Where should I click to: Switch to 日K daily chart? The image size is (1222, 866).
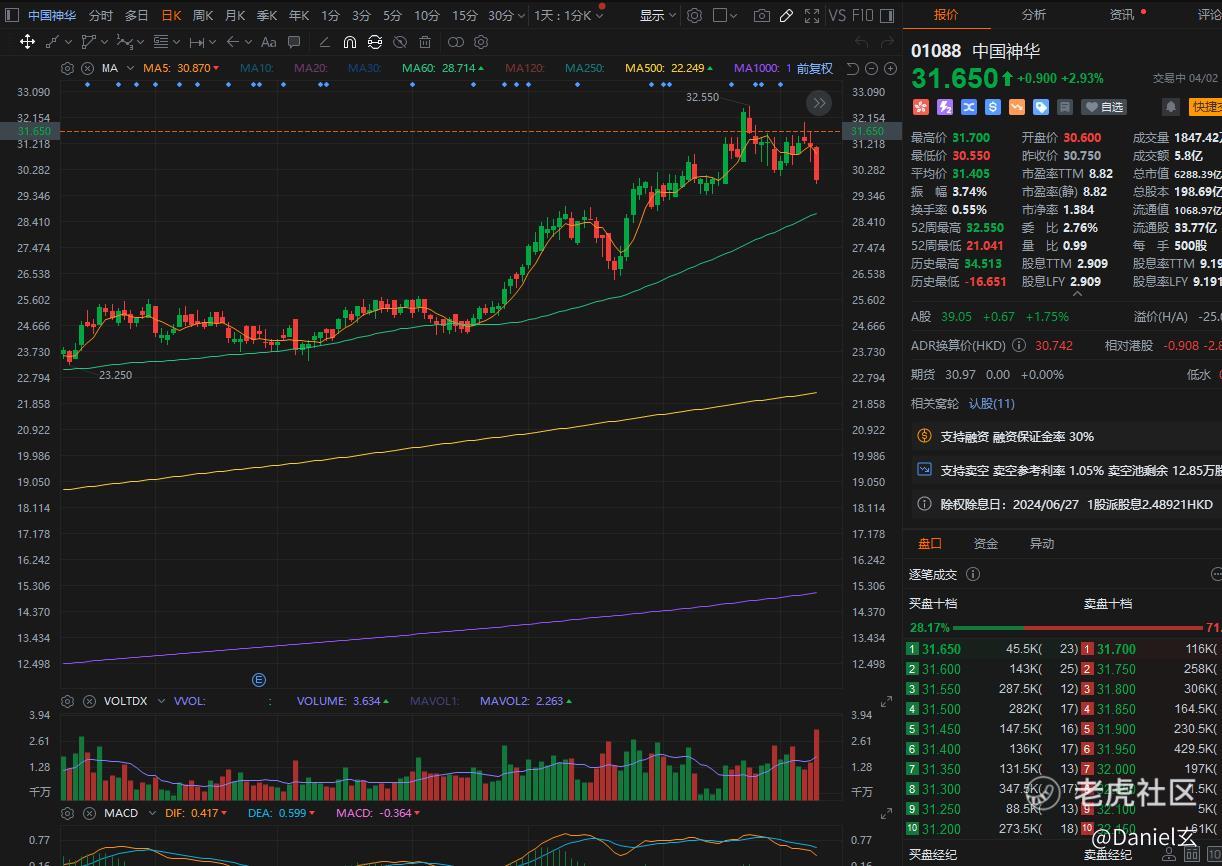171,16
